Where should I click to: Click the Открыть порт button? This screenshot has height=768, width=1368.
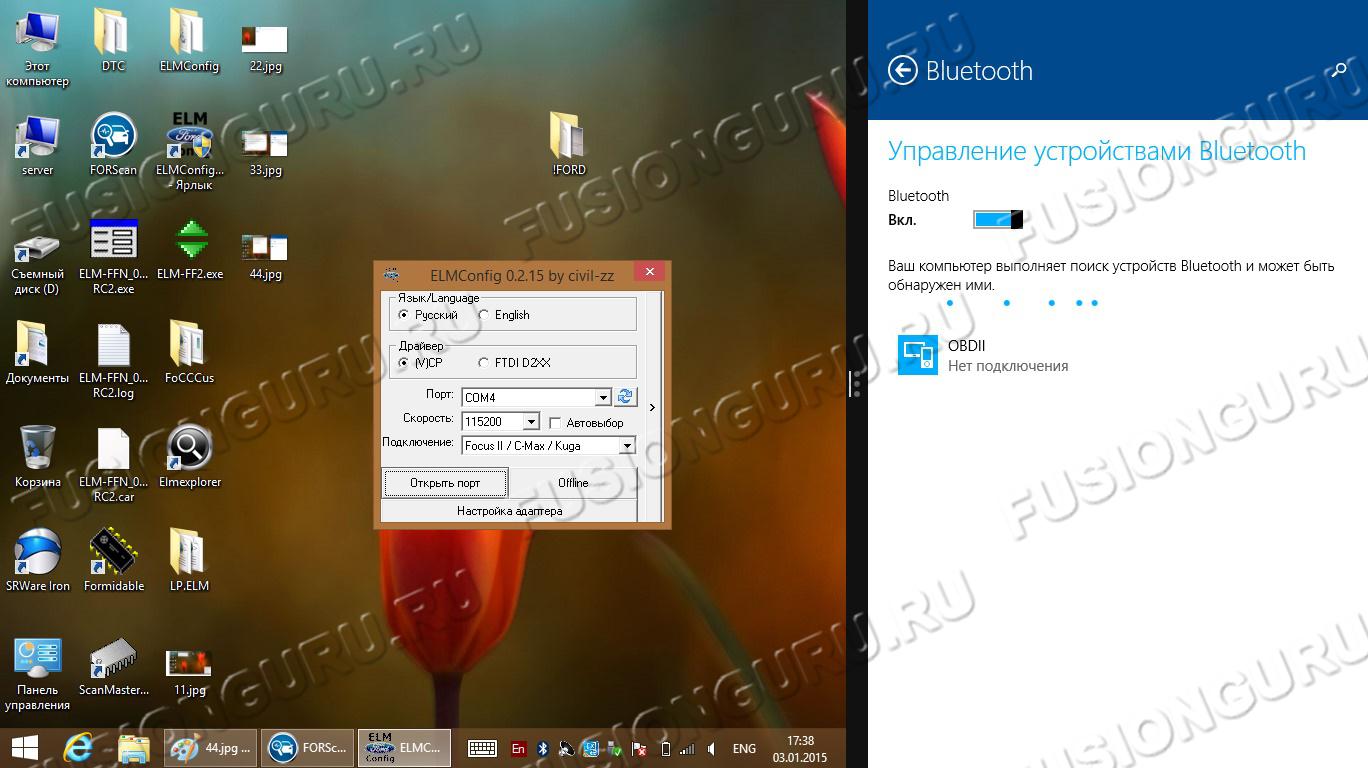[445, 483]
